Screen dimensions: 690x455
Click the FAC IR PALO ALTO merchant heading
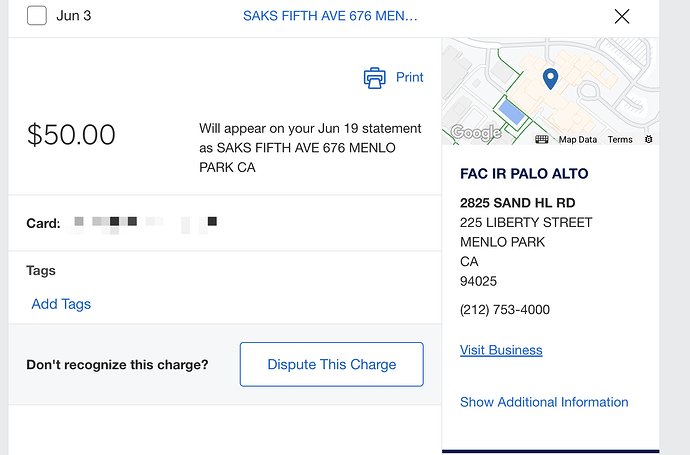click(x=524, y=174)
